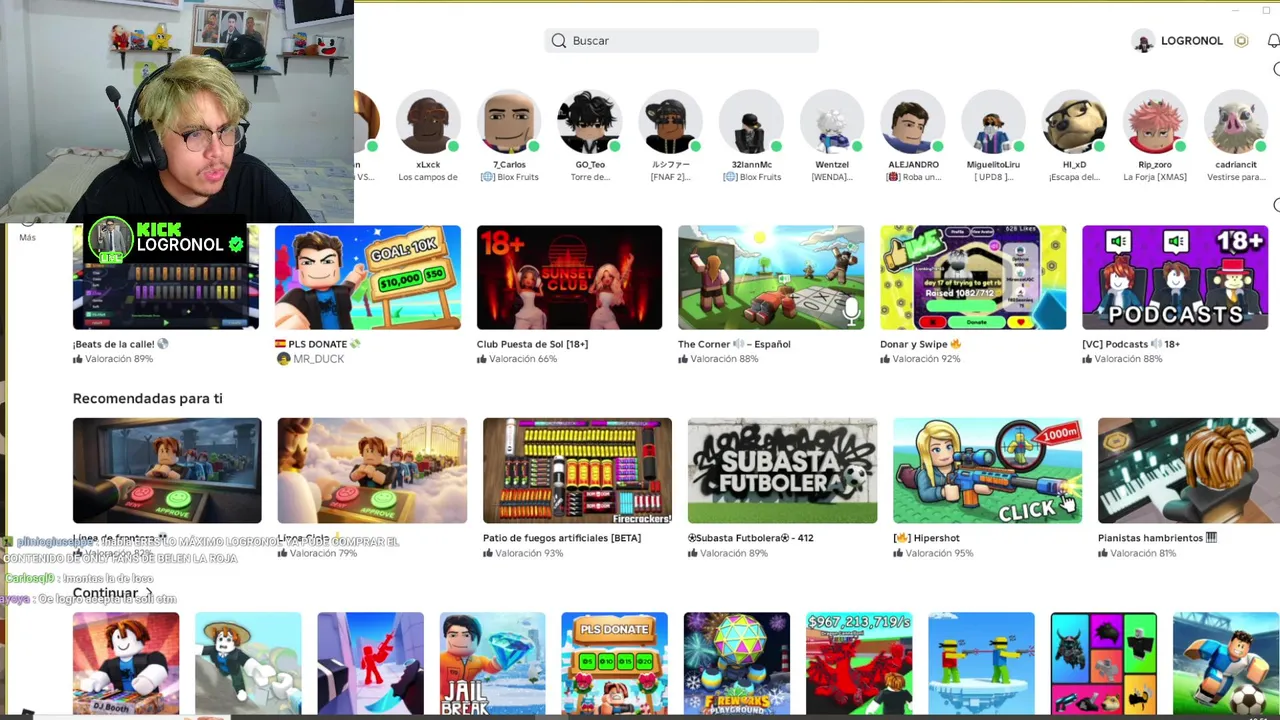Open the Robux balance icon
The image size is (1280, 720).
[x=1241, y=41]
